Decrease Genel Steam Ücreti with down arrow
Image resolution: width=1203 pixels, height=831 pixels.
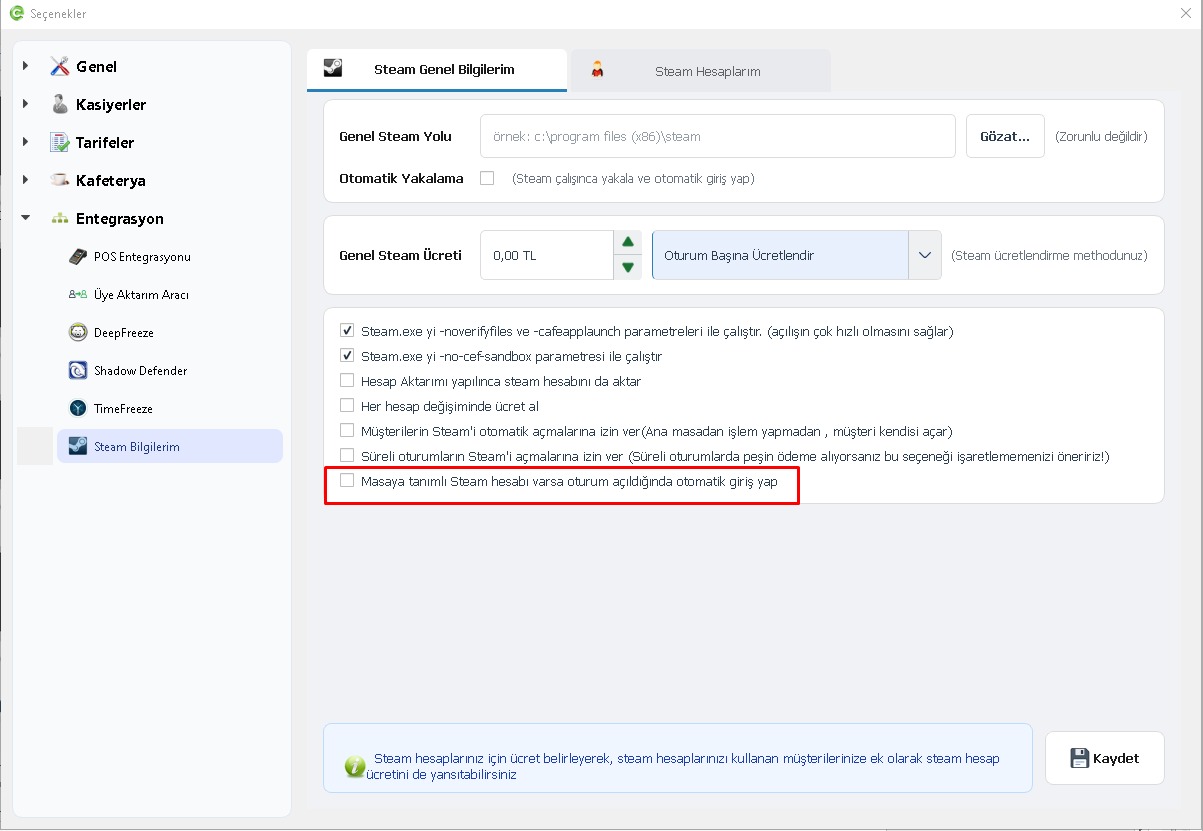coord(627,268)
